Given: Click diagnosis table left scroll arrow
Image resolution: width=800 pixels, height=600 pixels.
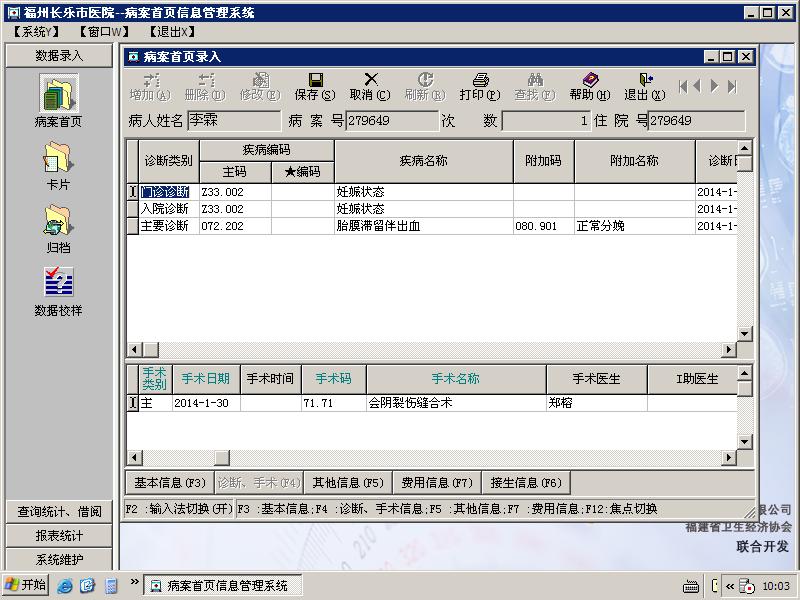Looking at the screenshot, I should pos(134,349).
